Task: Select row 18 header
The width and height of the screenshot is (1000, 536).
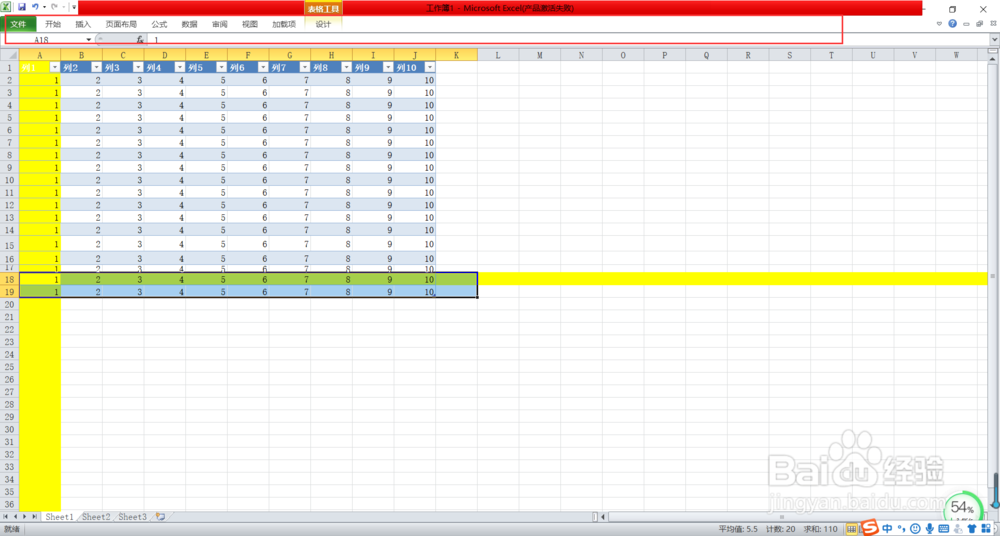Action: point(10,279)
